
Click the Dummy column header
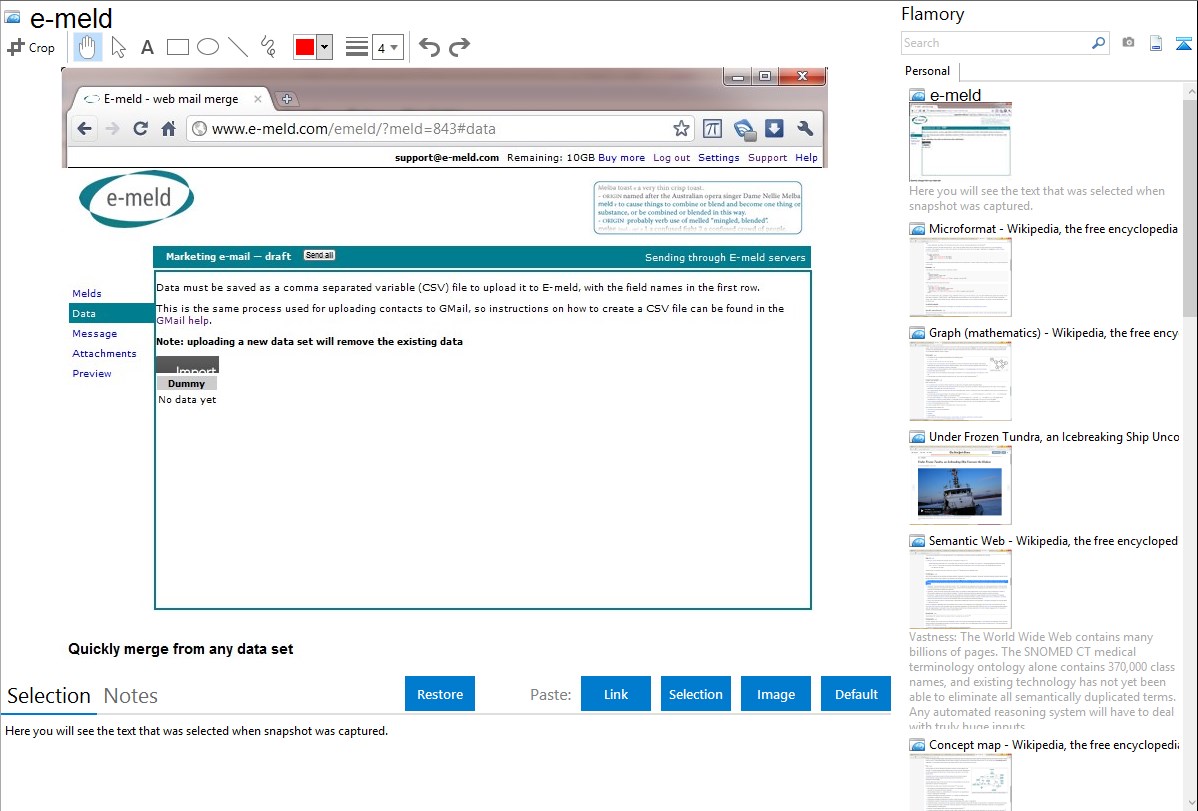tap(186, 384)
